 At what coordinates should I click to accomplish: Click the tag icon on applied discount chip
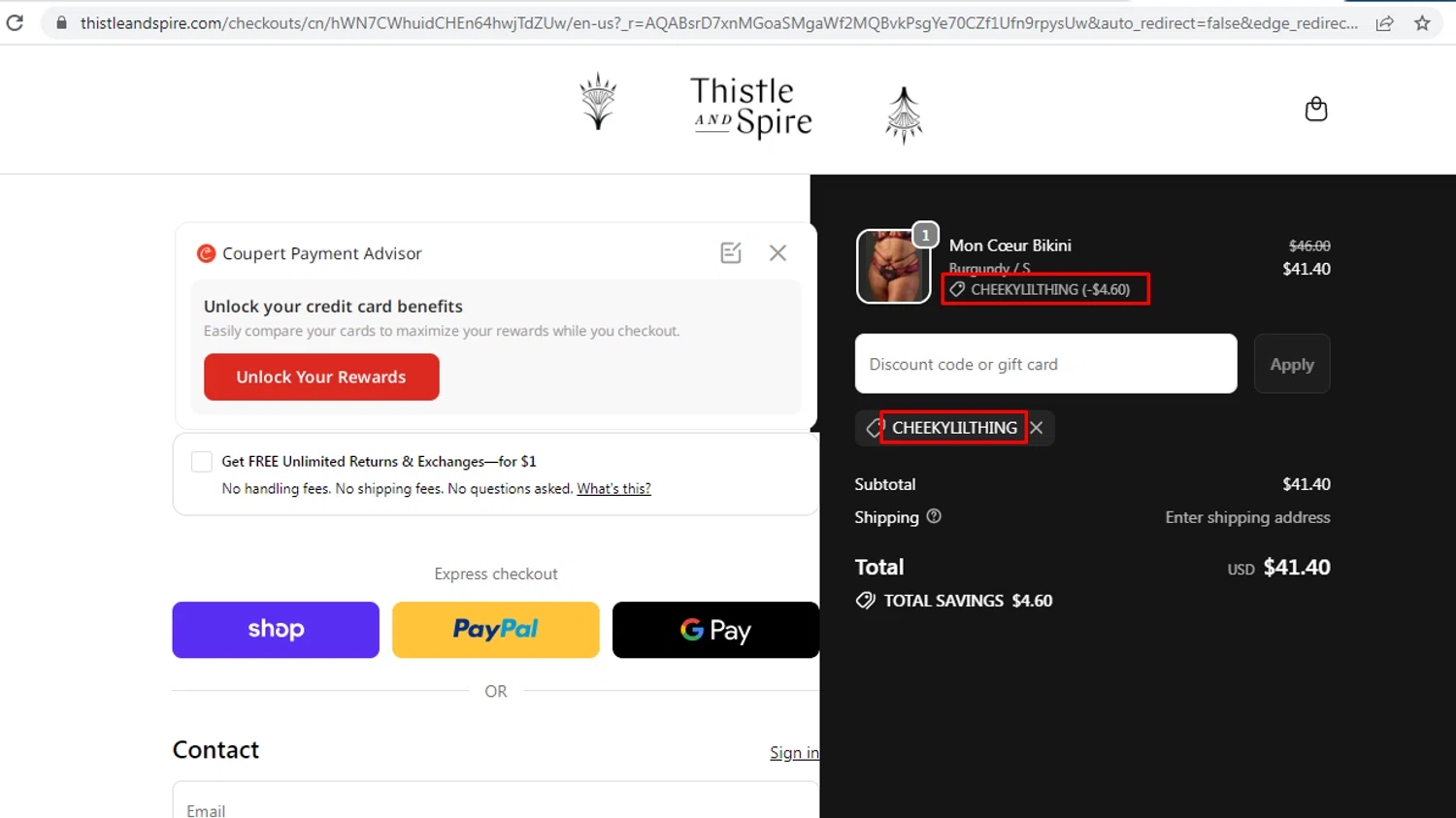tap(875, 428)
